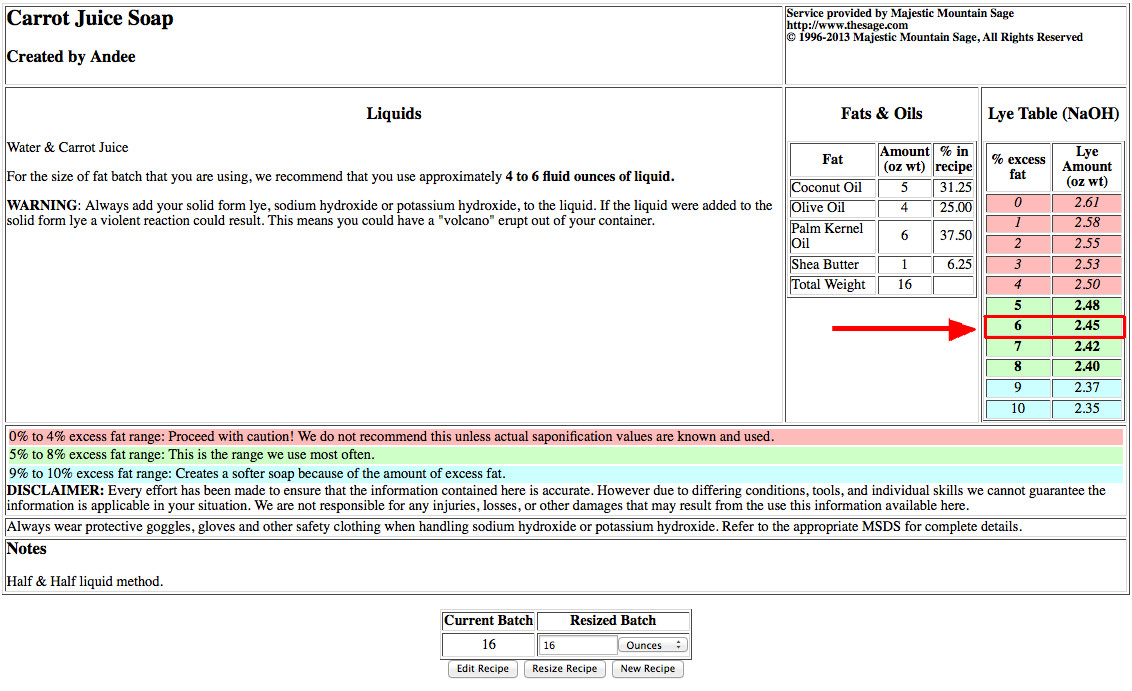Click the 10 percent excess fat cell
The image size is (1132, 691).
pos(1018,409)
